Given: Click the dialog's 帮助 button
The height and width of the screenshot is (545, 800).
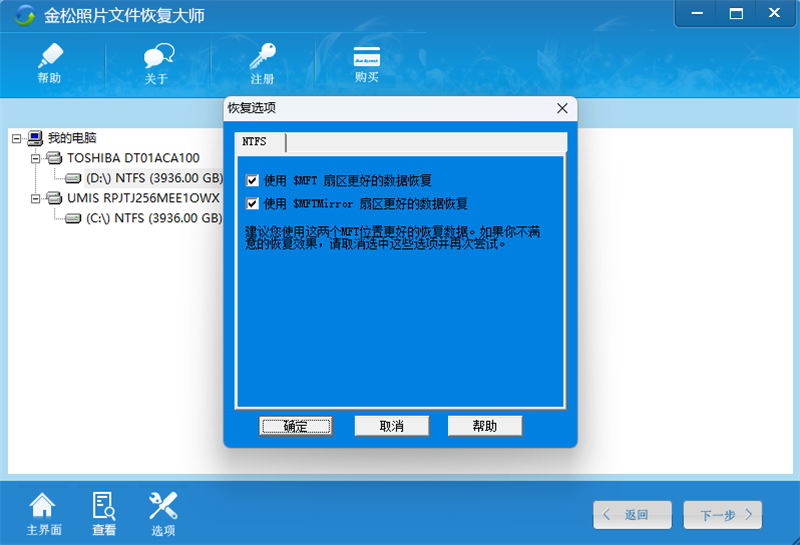Looking at the screenshot, I should 485,426.
